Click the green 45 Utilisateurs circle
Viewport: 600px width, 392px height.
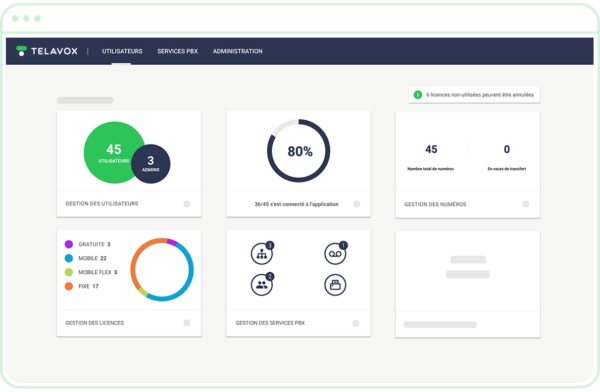(114, 152)
